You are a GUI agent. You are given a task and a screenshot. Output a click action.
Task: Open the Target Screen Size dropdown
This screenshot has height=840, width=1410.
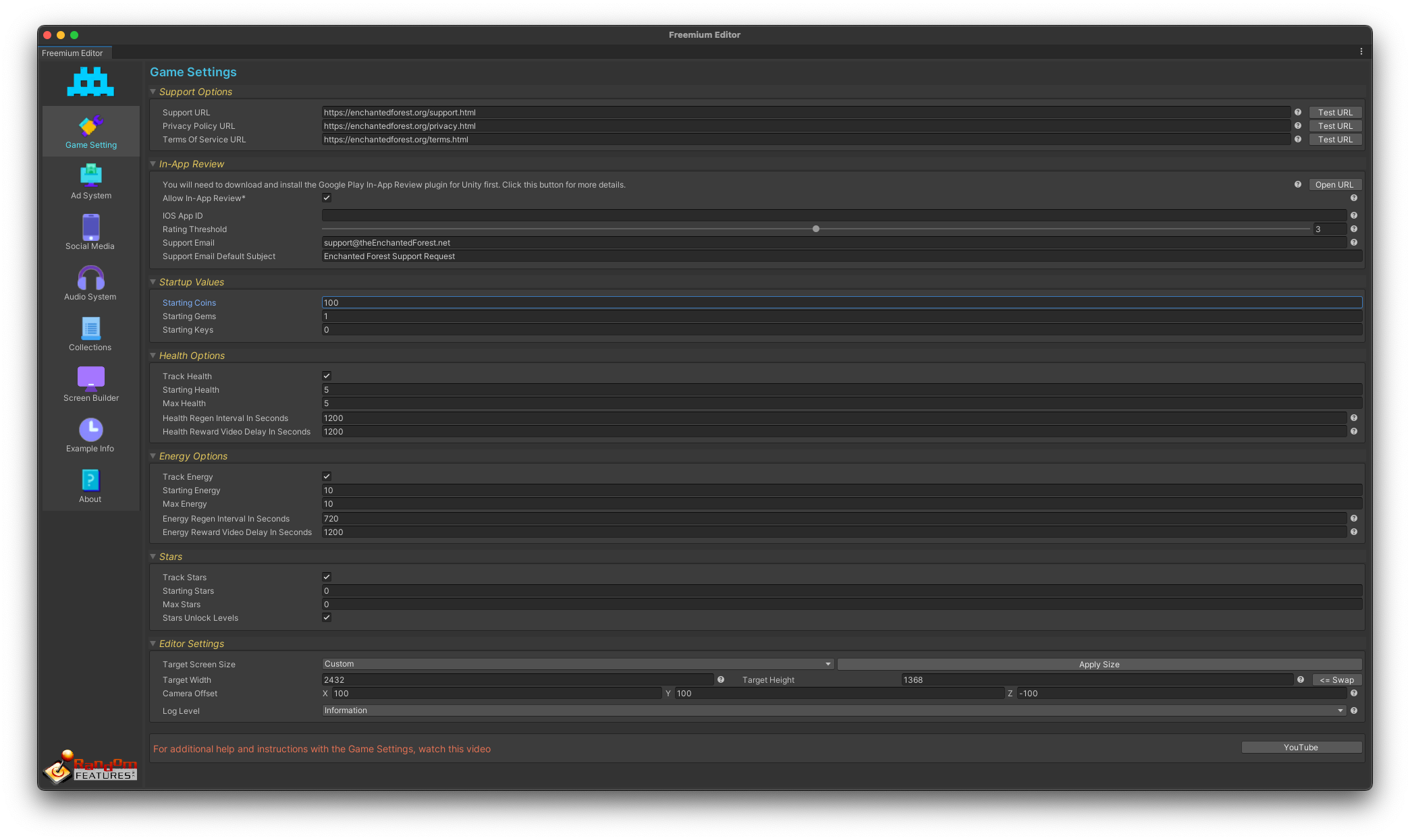pyautogui.click(x=577, y=664)
